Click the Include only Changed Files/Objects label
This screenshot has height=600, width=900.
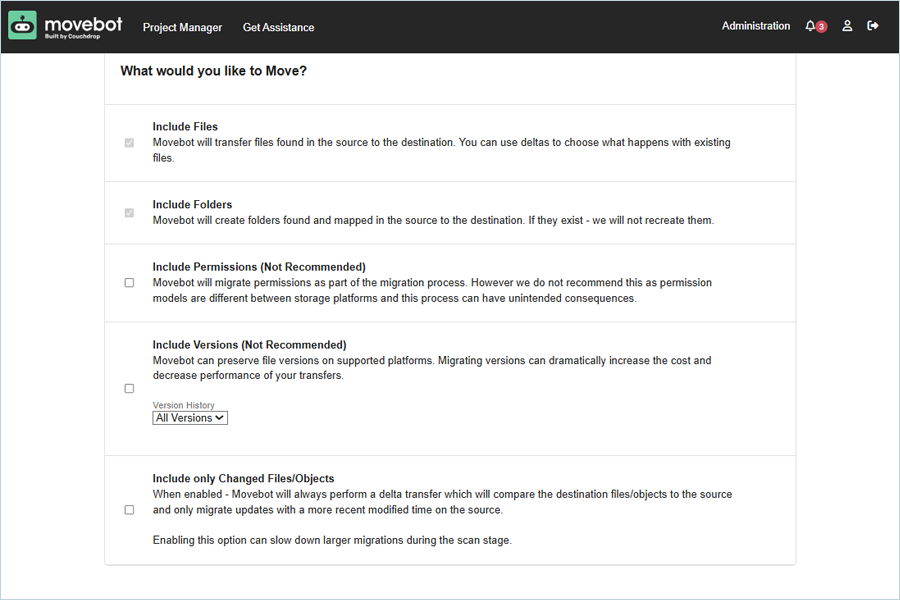point(243,479)
